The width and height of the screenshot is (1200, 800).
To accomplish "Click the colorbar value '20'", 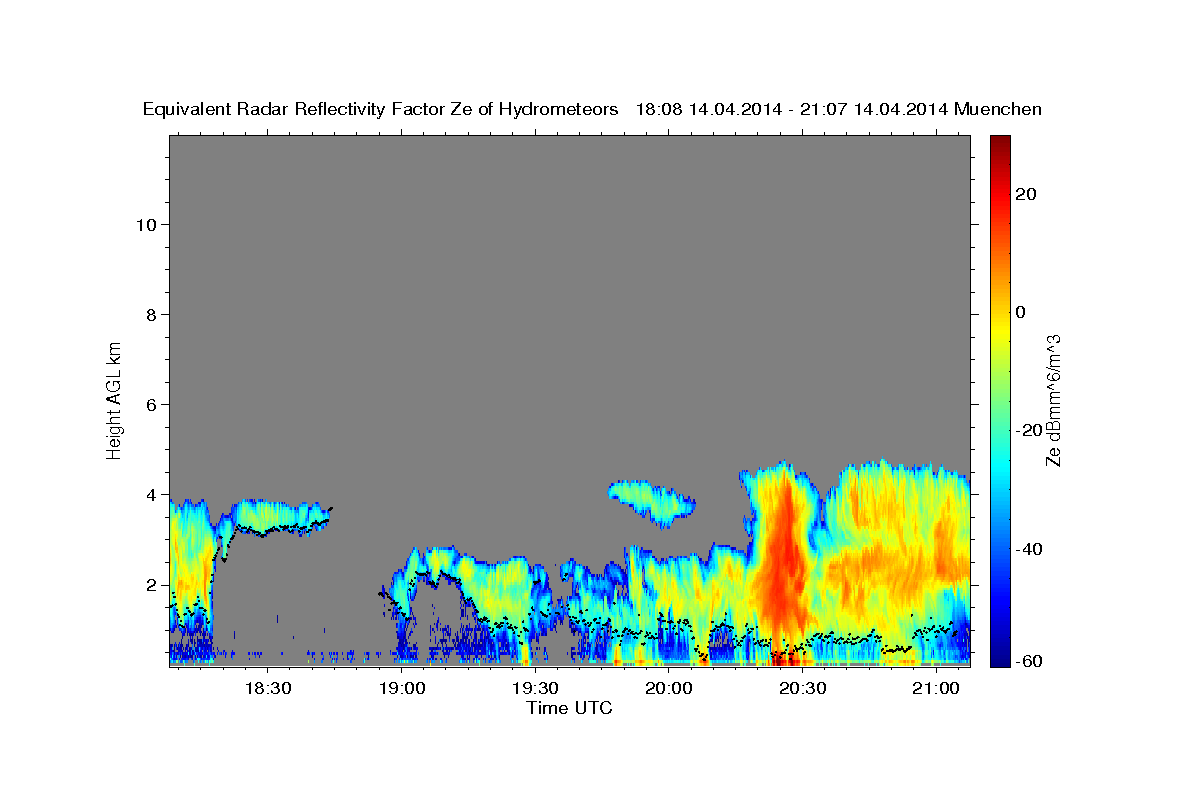I will [x=1025, y=194].
